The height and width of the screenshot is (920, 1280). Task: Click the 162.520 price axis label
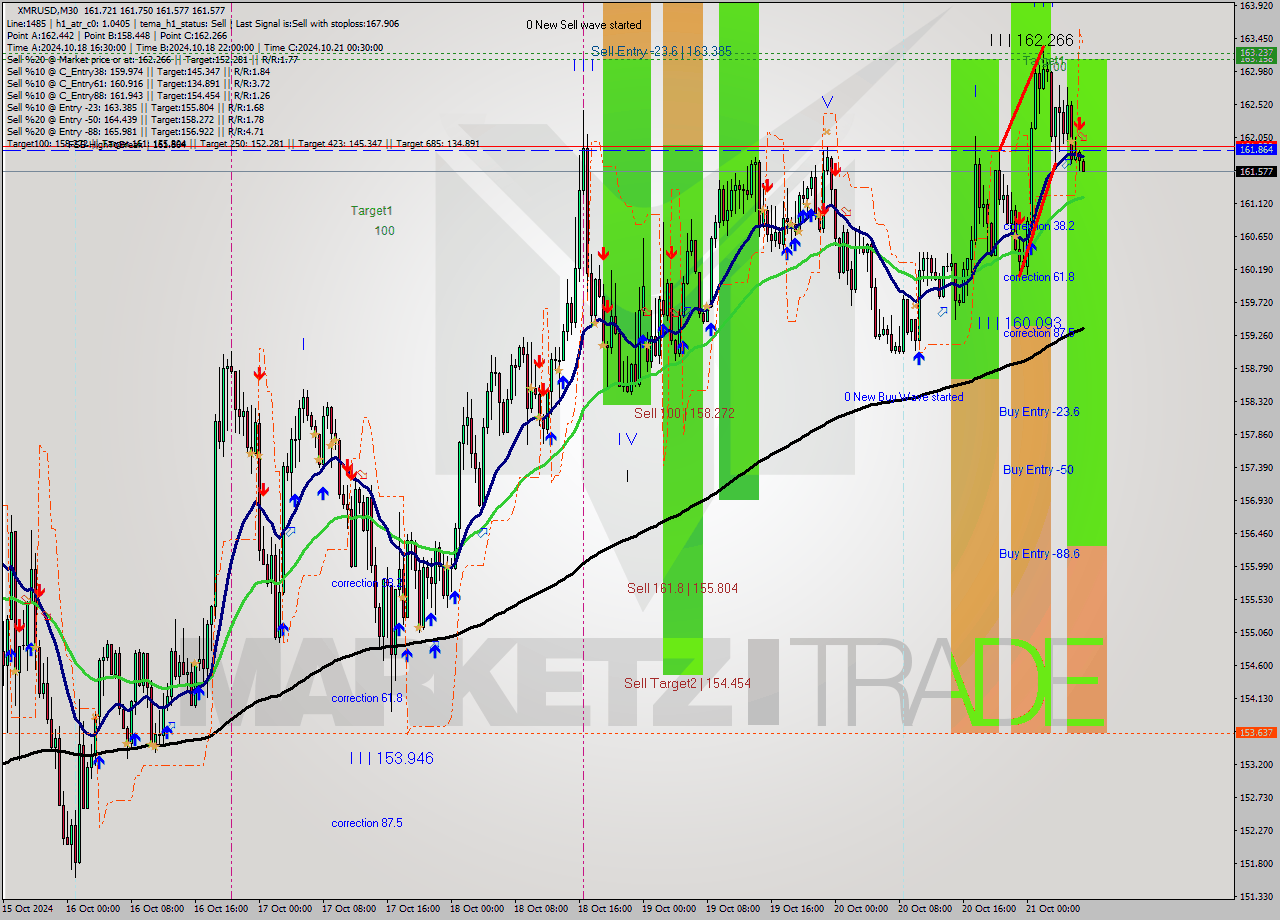(1256, 105)
